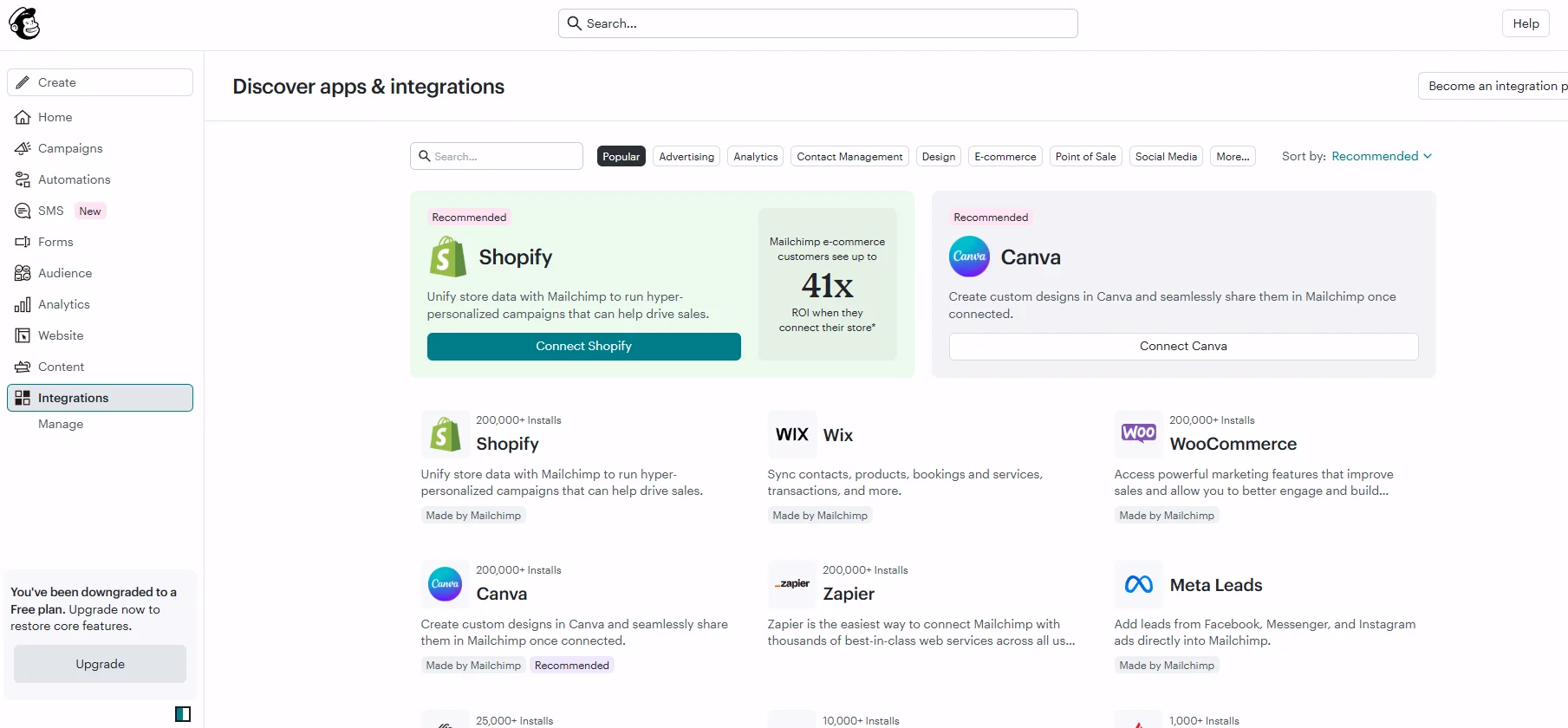Click the Connect Canva button
1568x728 pixels.
(x=1183, y=346)
